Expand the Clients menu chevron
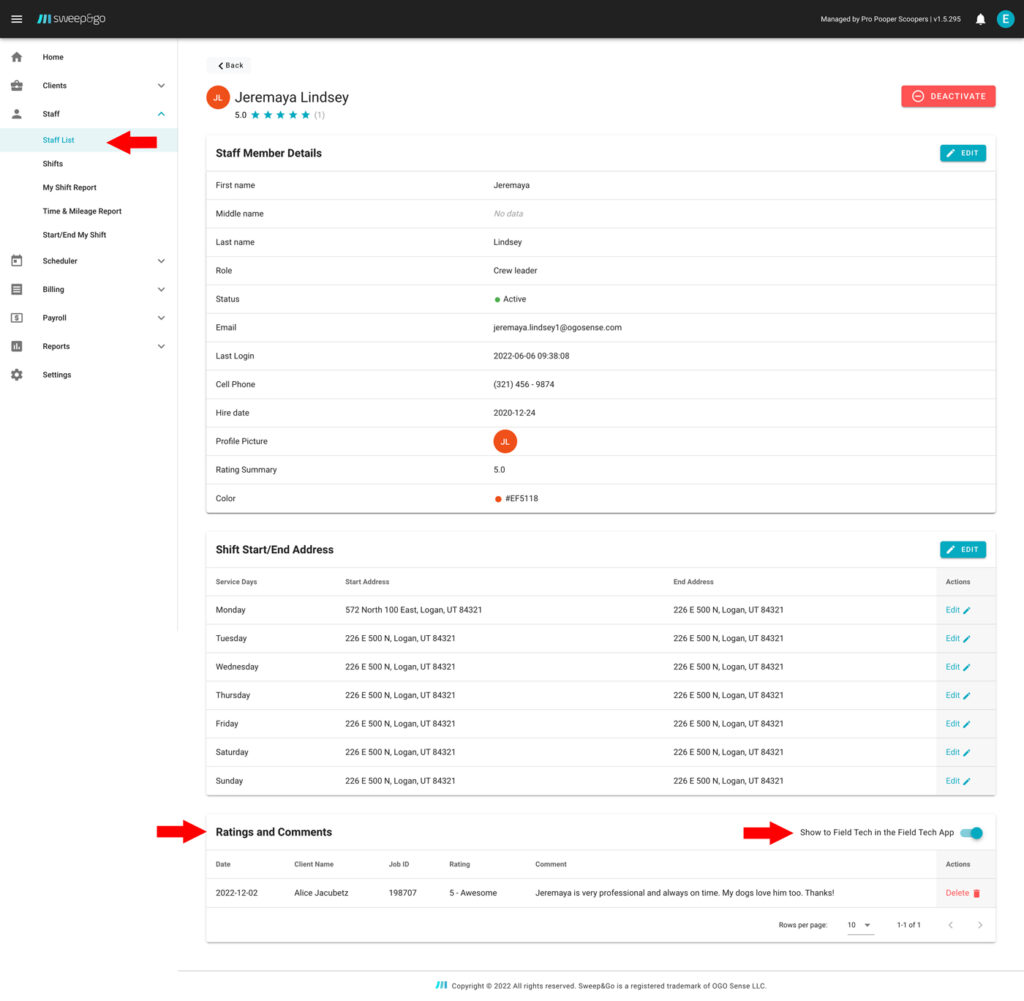This screenshot has width=1024, height=1001. click(x=161, y=86)
